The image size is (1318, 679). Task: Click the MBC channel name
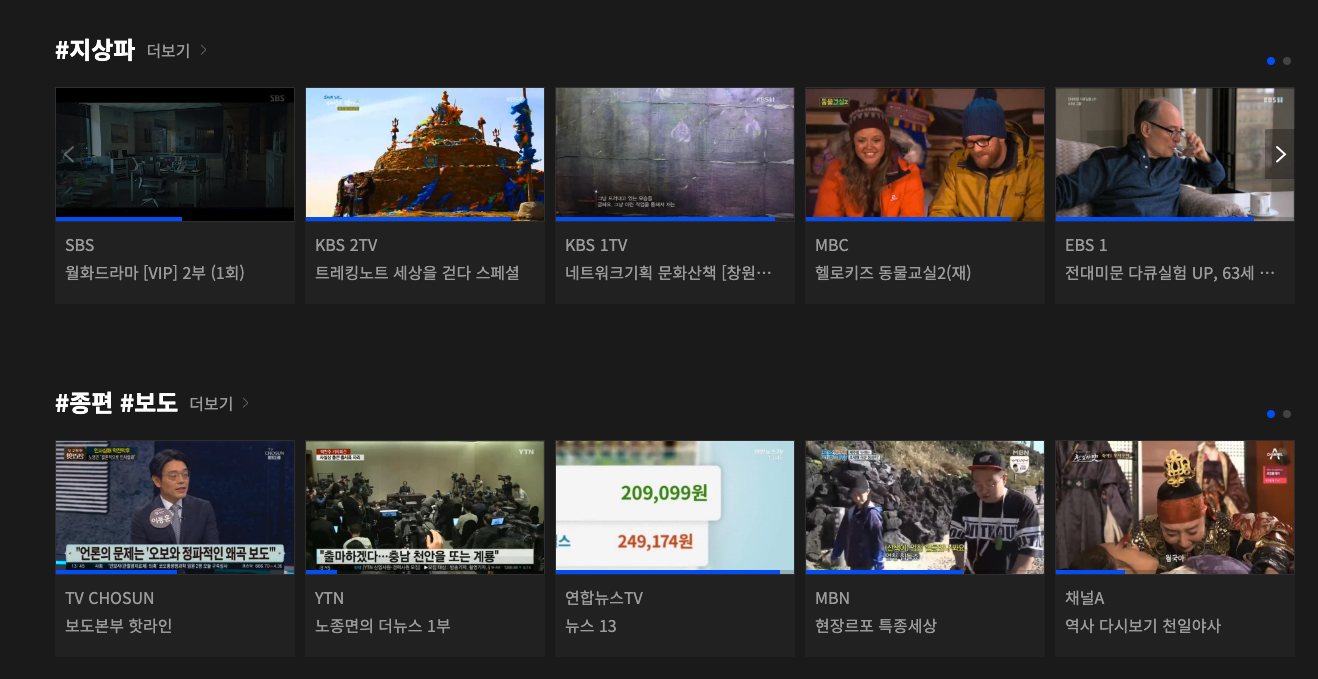coord(832,245)
